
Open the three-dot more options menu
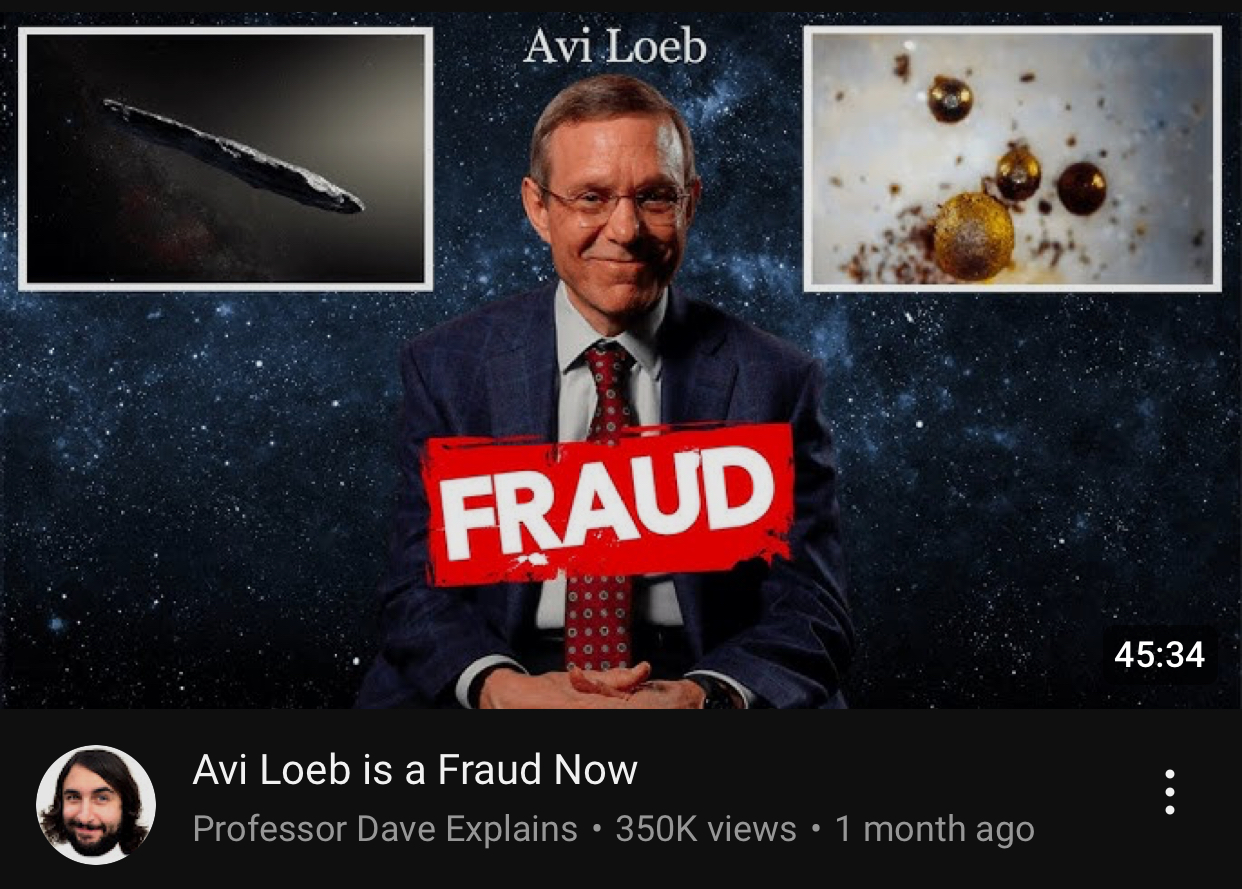[1169, 793]
